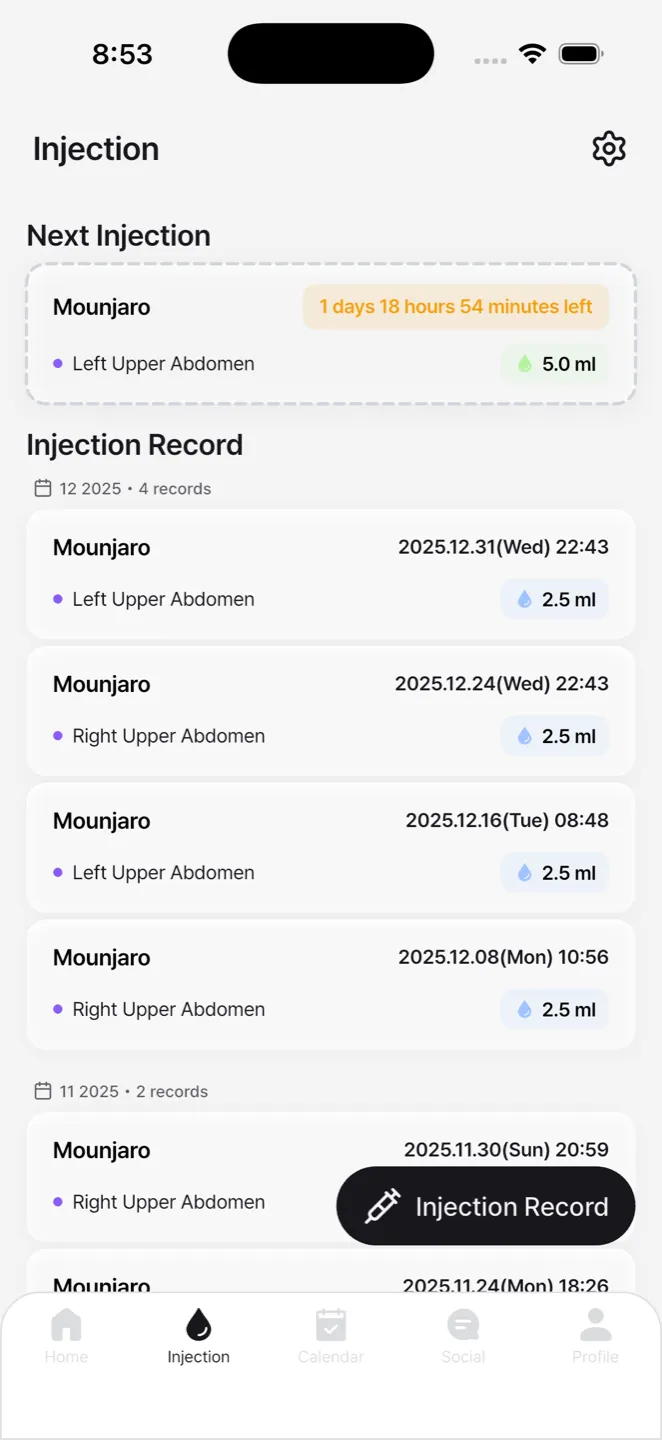Tap the Injection droplet icon in nav bar
This screenshot has height=1440, width=662.
tap(198, 1325)
